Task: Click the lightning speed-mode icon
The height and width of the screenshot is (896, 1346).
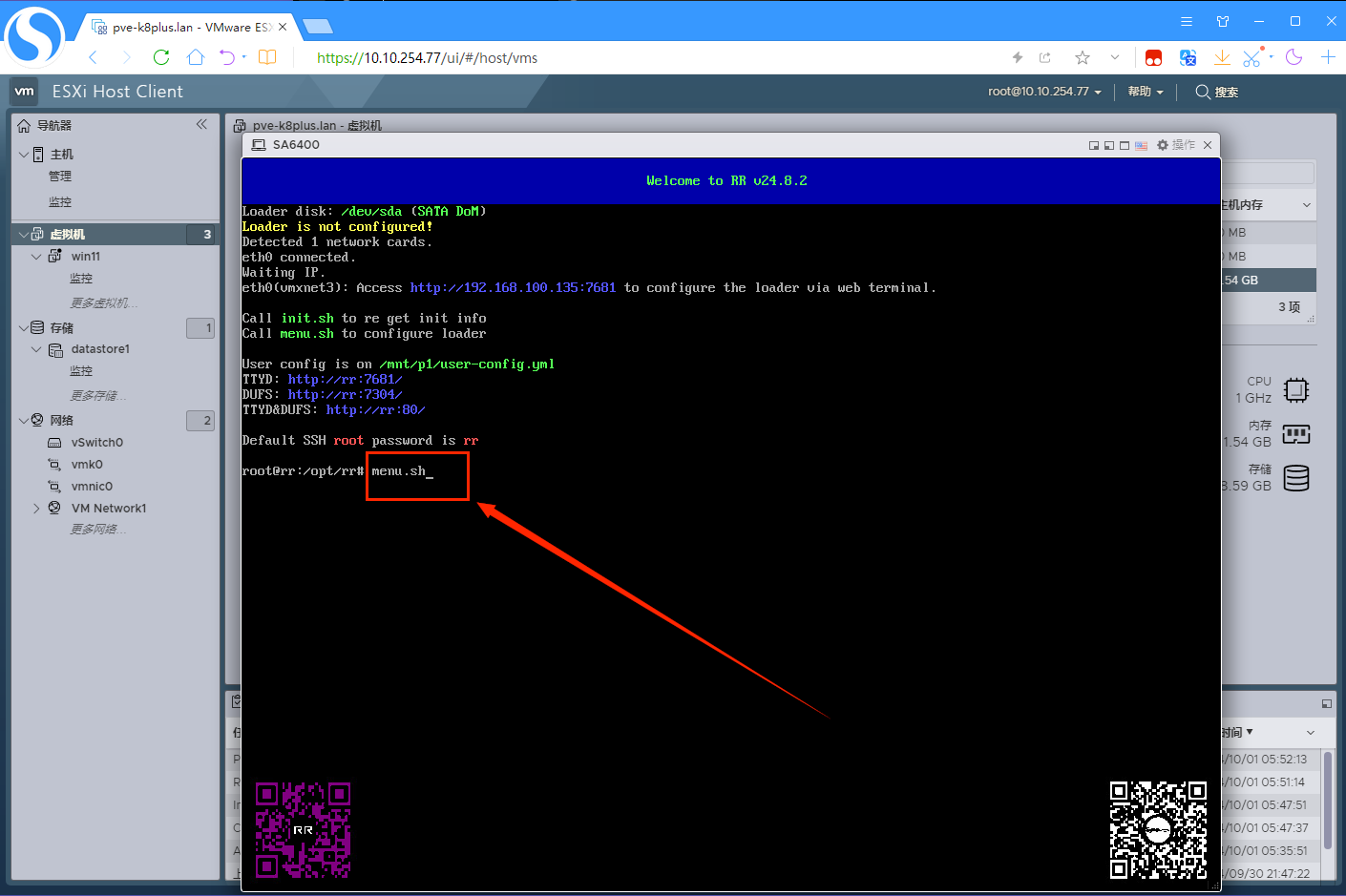Action: coord(1018,57)
